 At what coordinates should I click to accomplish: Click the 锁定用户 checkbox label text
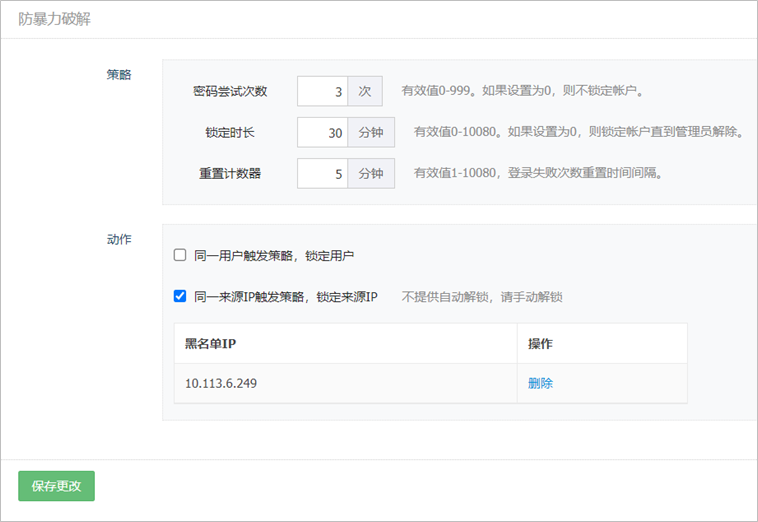(274, 255)
